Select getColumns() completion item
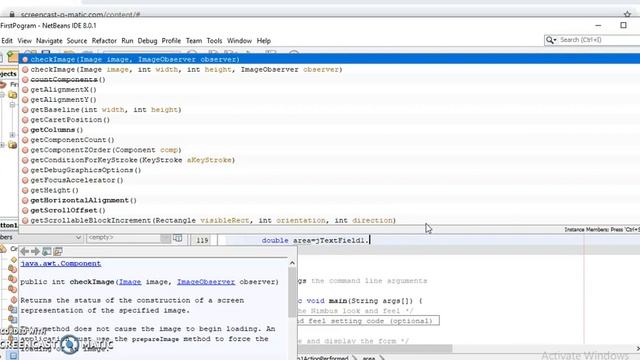 329,130
